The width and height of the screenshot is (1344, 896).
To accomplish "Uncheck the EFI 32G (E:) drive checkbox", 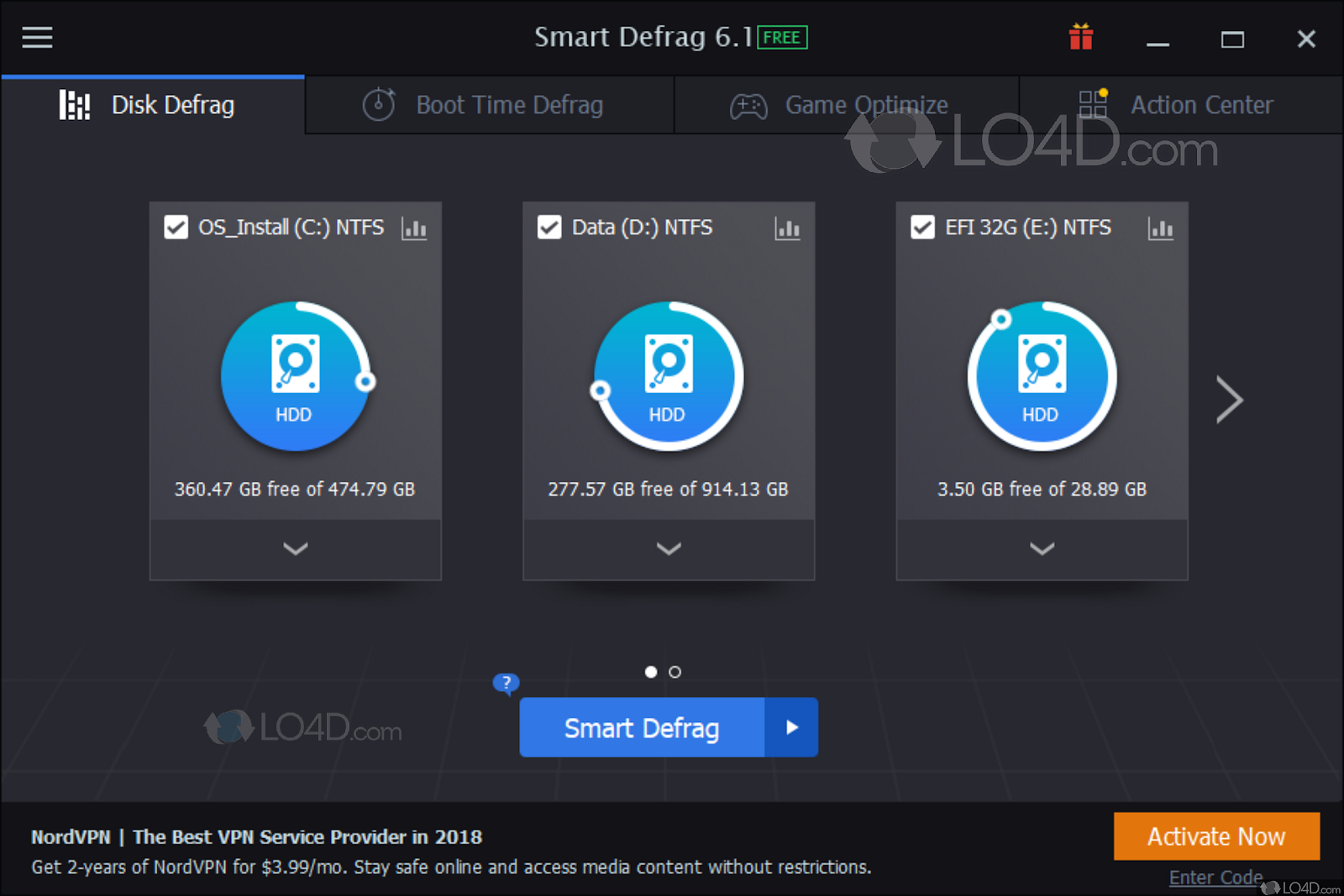I will coord(922,228).
